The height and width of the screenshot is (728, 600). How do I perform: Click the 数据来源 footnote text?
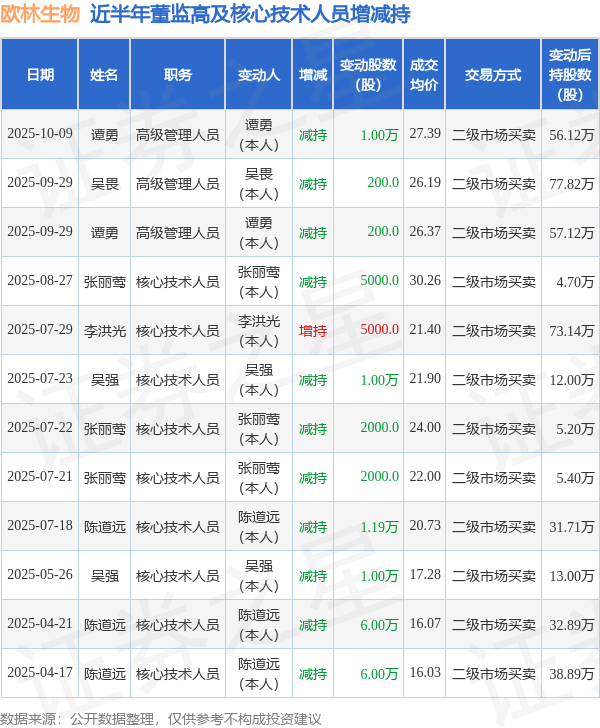160,719
